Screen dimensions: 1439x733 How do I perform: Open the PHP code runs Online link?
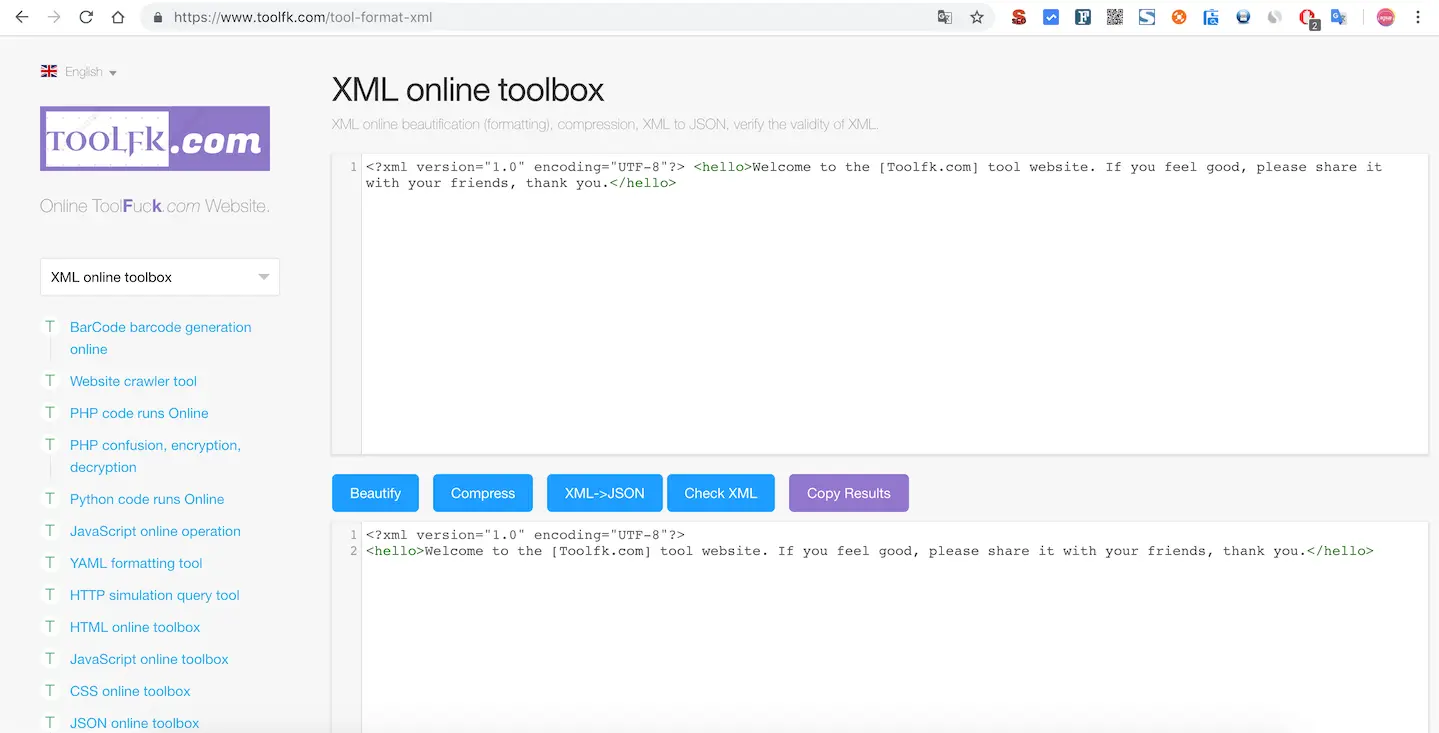click(x=138, y=413)
